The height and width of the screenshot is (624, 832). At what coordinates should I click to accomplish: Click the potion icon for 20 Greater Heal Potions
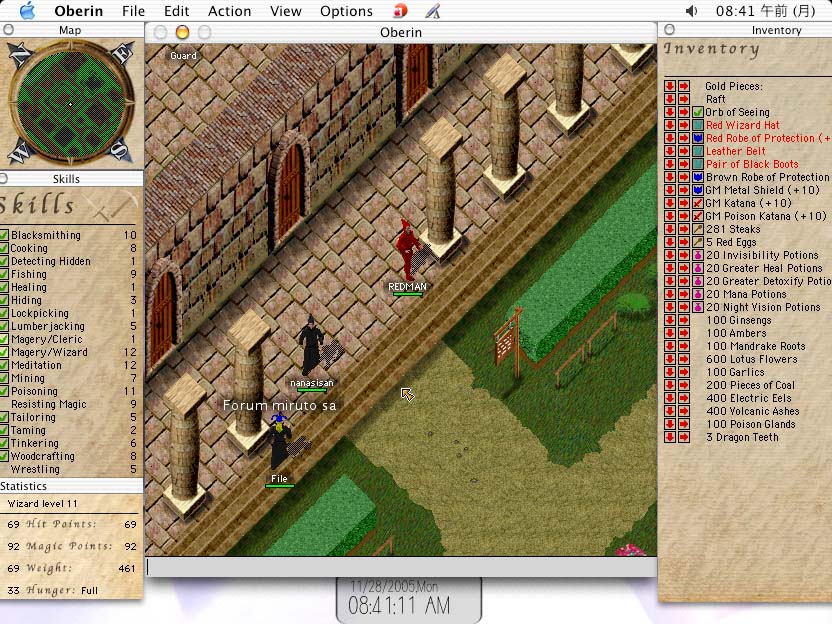(698, 268)
